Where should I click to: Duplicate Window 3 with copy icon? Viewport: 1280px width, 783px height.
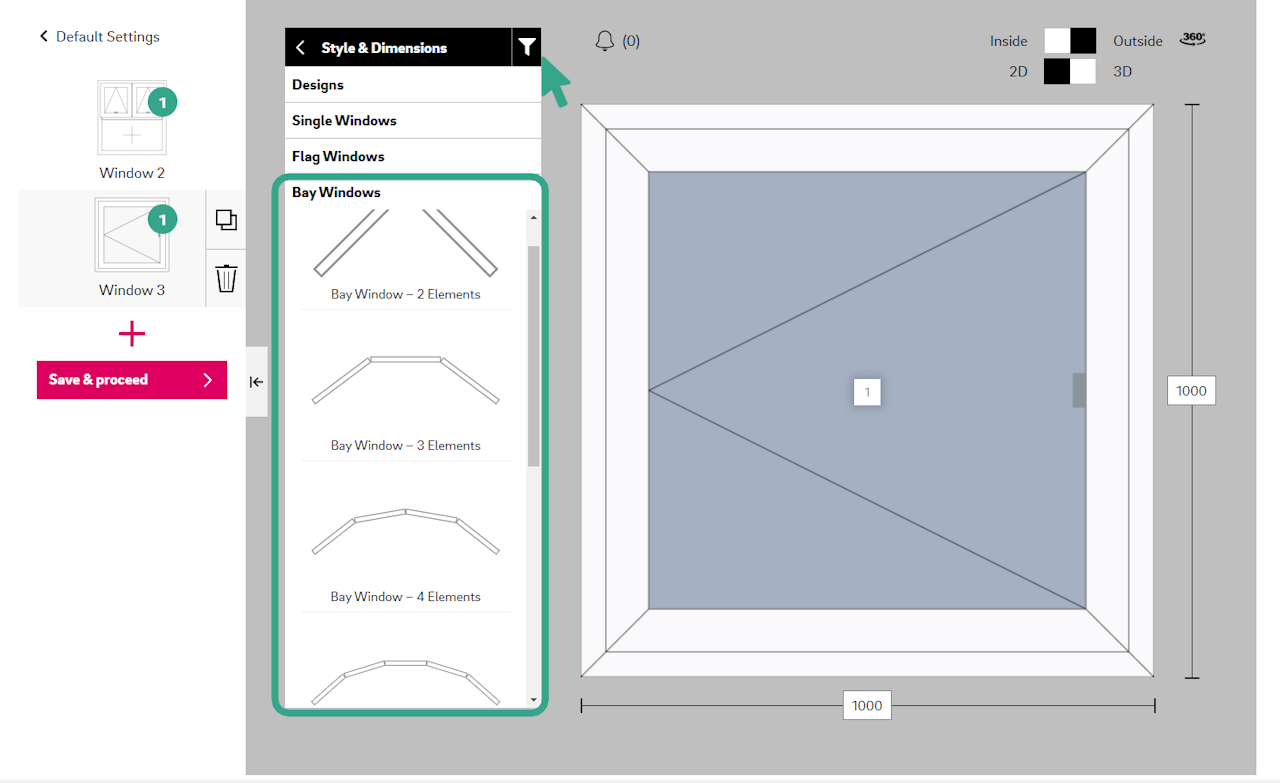(226, 220)
